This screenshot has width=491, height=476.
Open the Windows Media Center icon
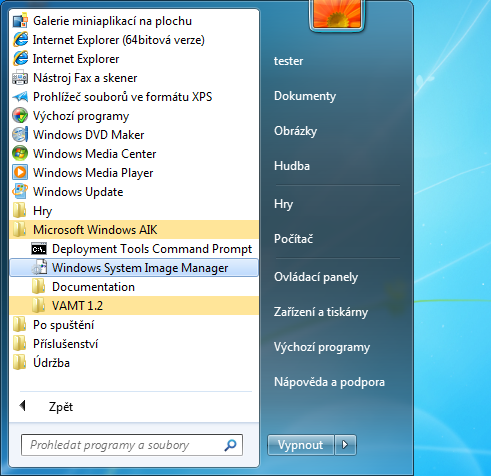[20, 154]
